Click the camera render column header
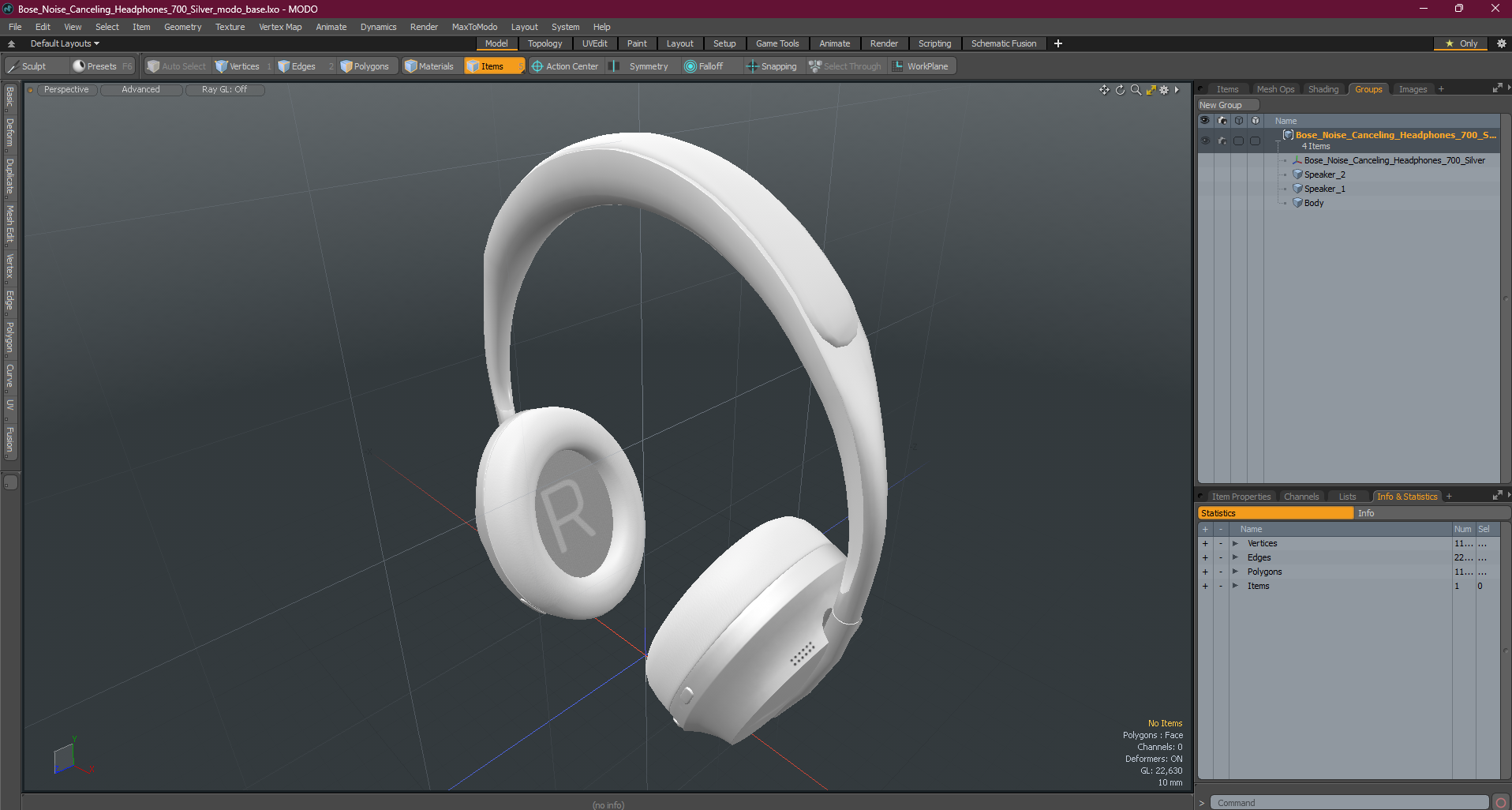The image size is (1512, 810). point(1222,121)
